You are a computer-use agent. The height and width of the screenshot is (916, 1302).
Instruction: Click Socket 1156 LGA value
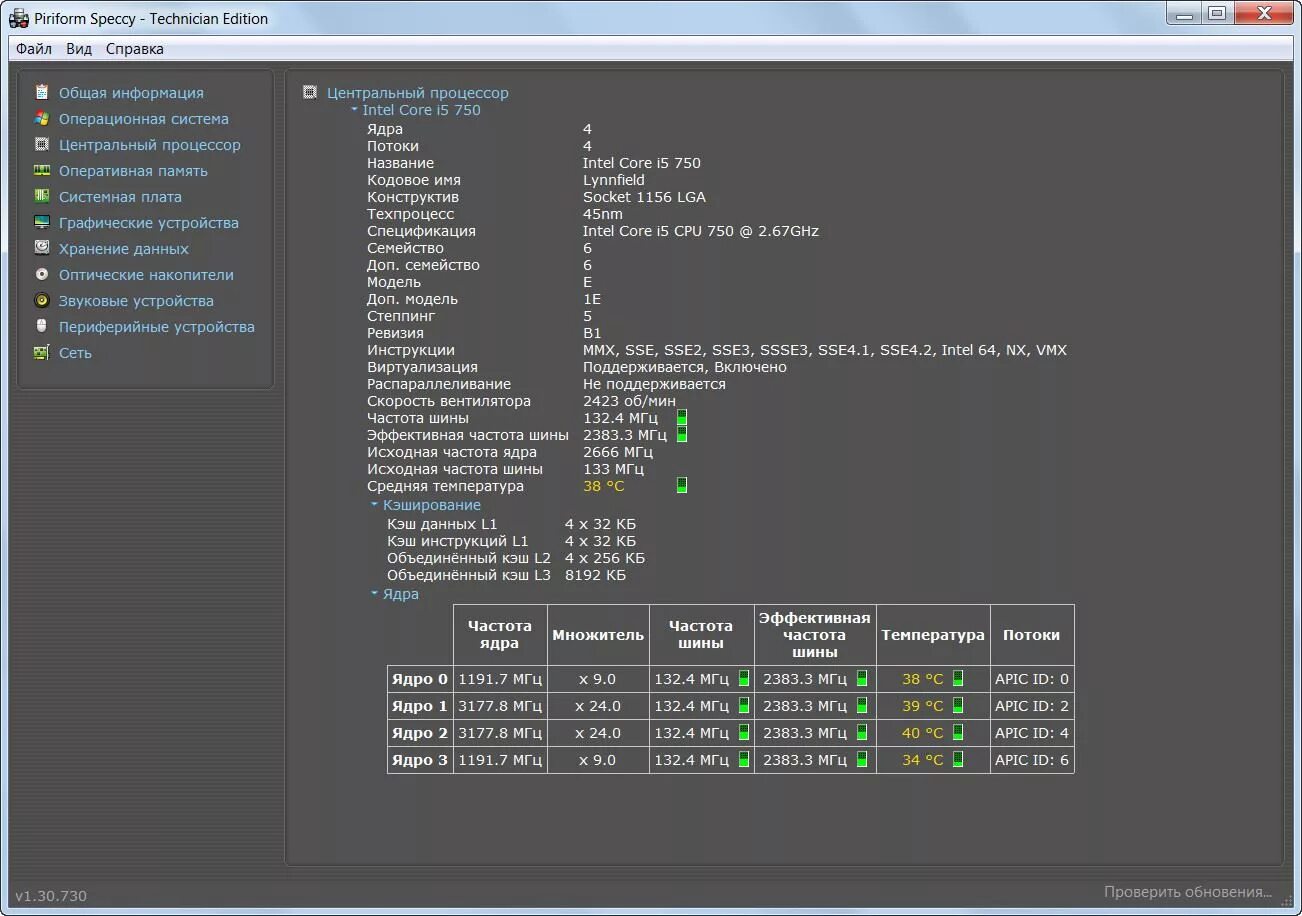(x=644, y=196)
